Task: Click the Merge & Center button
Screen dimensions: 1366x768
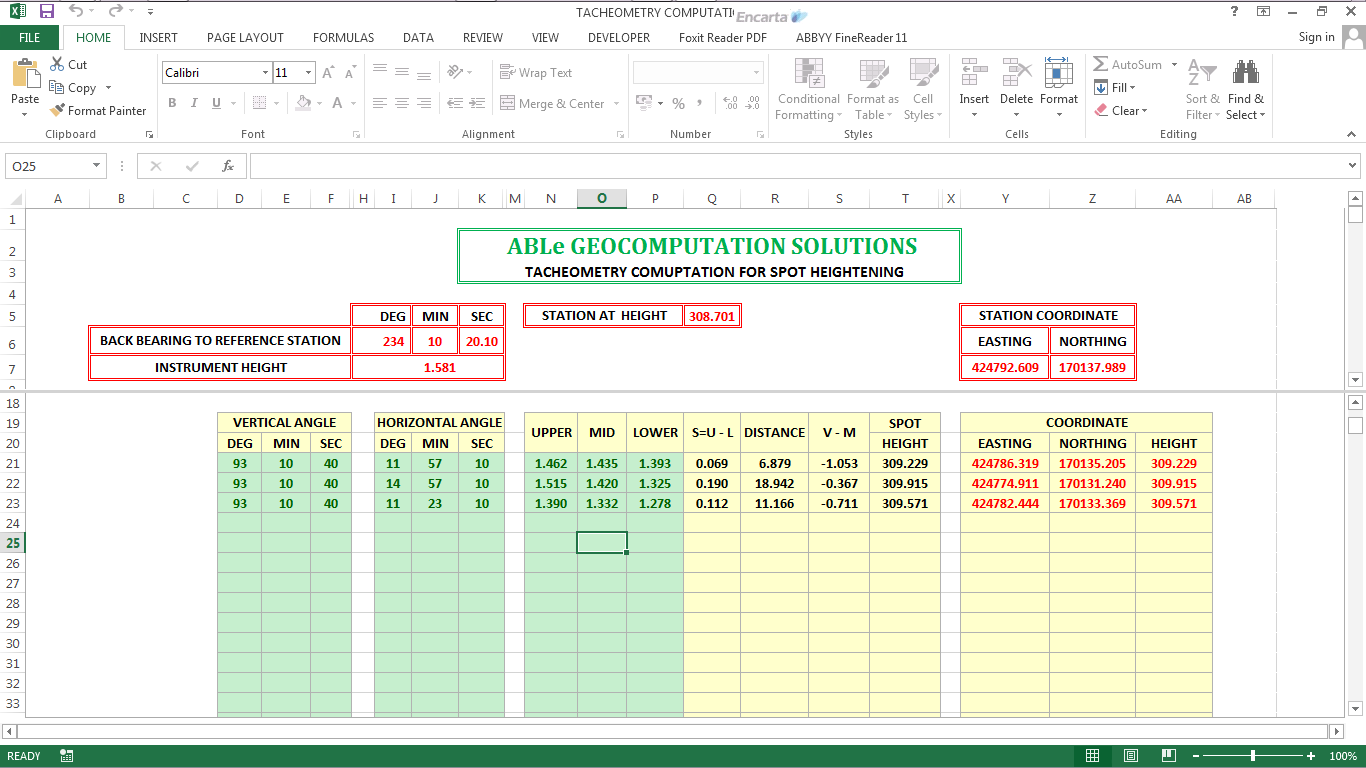Action: [x=561, y=103]
